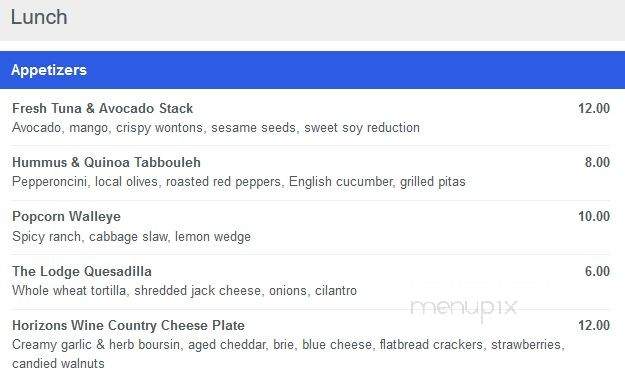Select the Whole wheat tortilla description text
Screen dimensions: 625x376
184,291
